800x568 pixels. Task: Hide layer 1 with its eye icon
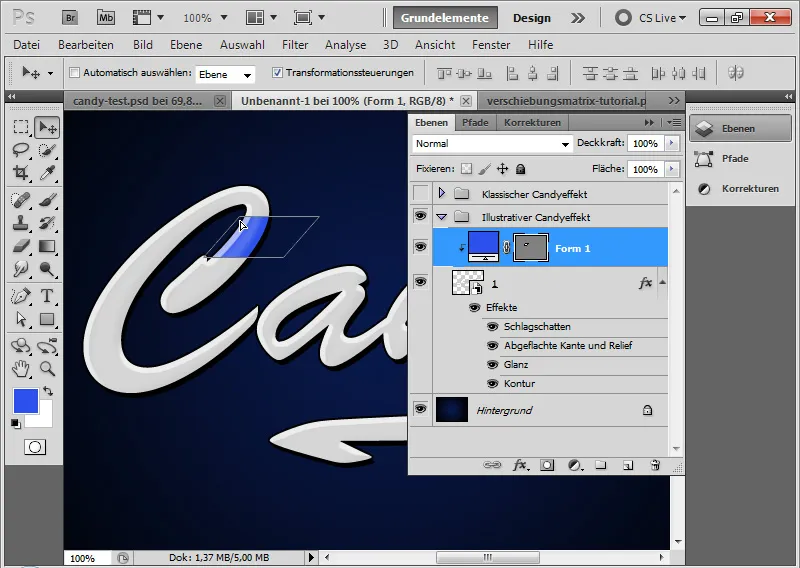pos(420,282)
